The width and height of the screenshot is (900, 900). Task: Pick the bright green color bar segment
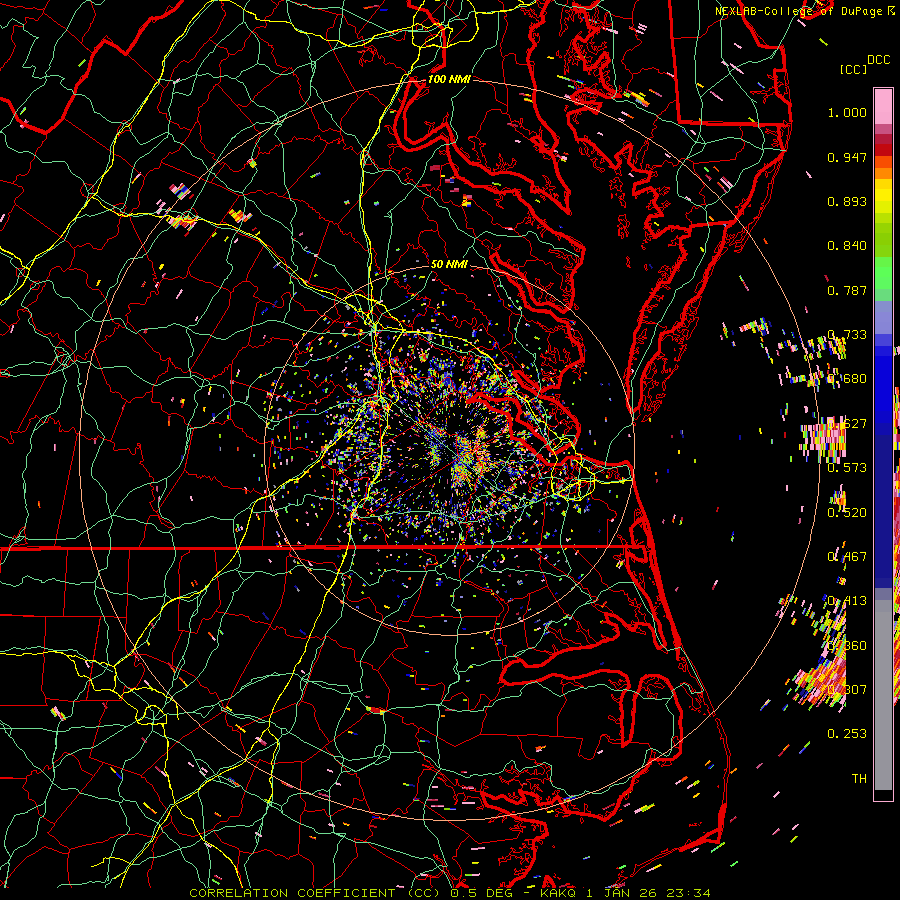pos(883,272)
